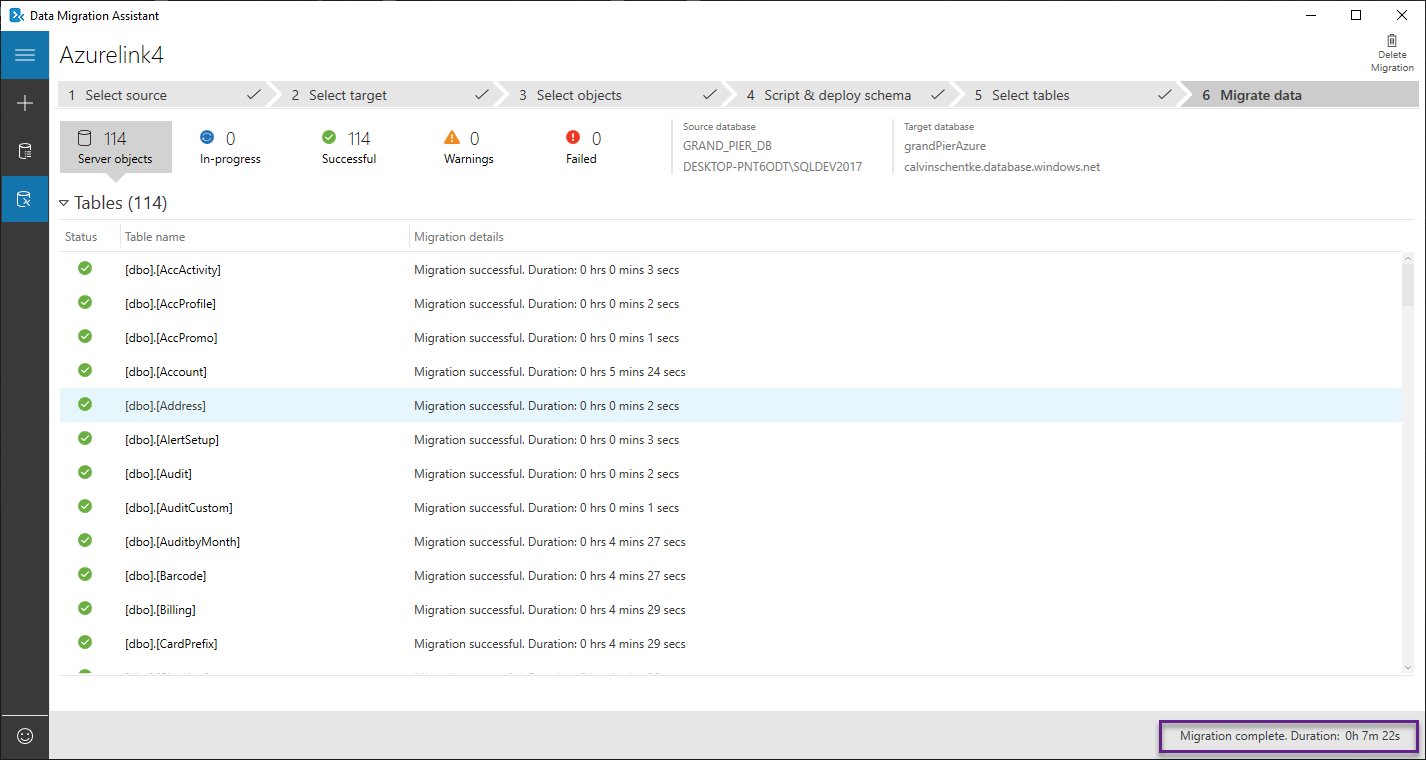The width and height of the screenshot is (1426, 760).
Task: Select the [dbo].[AccPromo] table name
Action: tap(171, 338)
